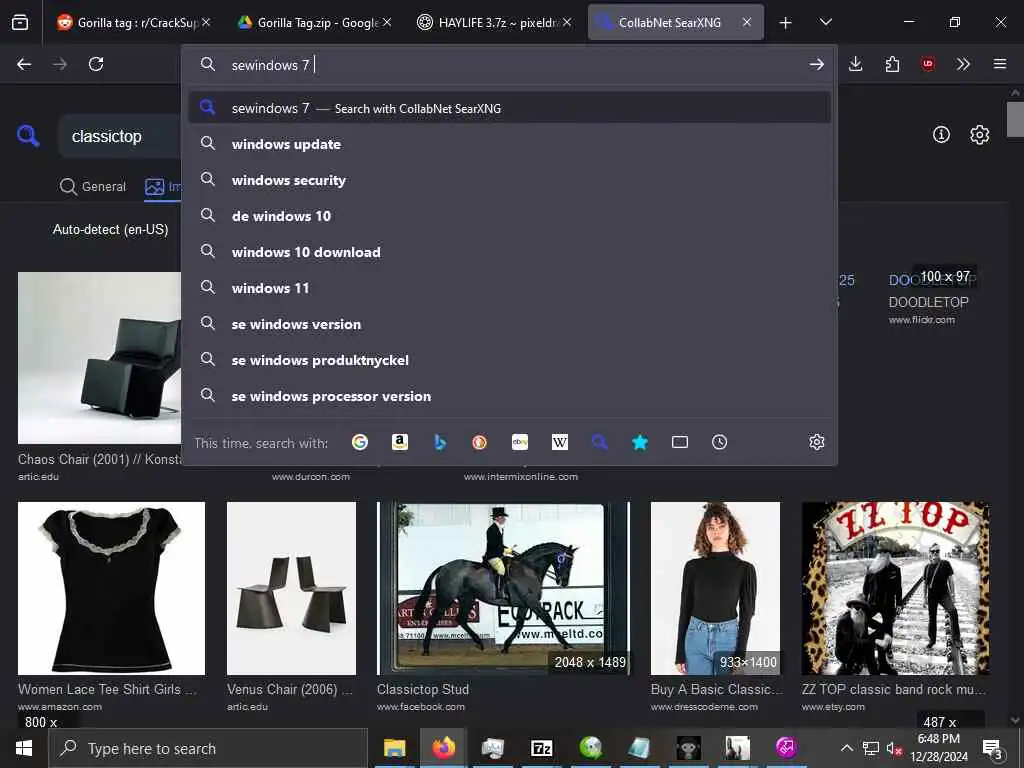Open ZZ TOP classic band image
This screenshot has width=1024, height=768.
coord(895,588)
